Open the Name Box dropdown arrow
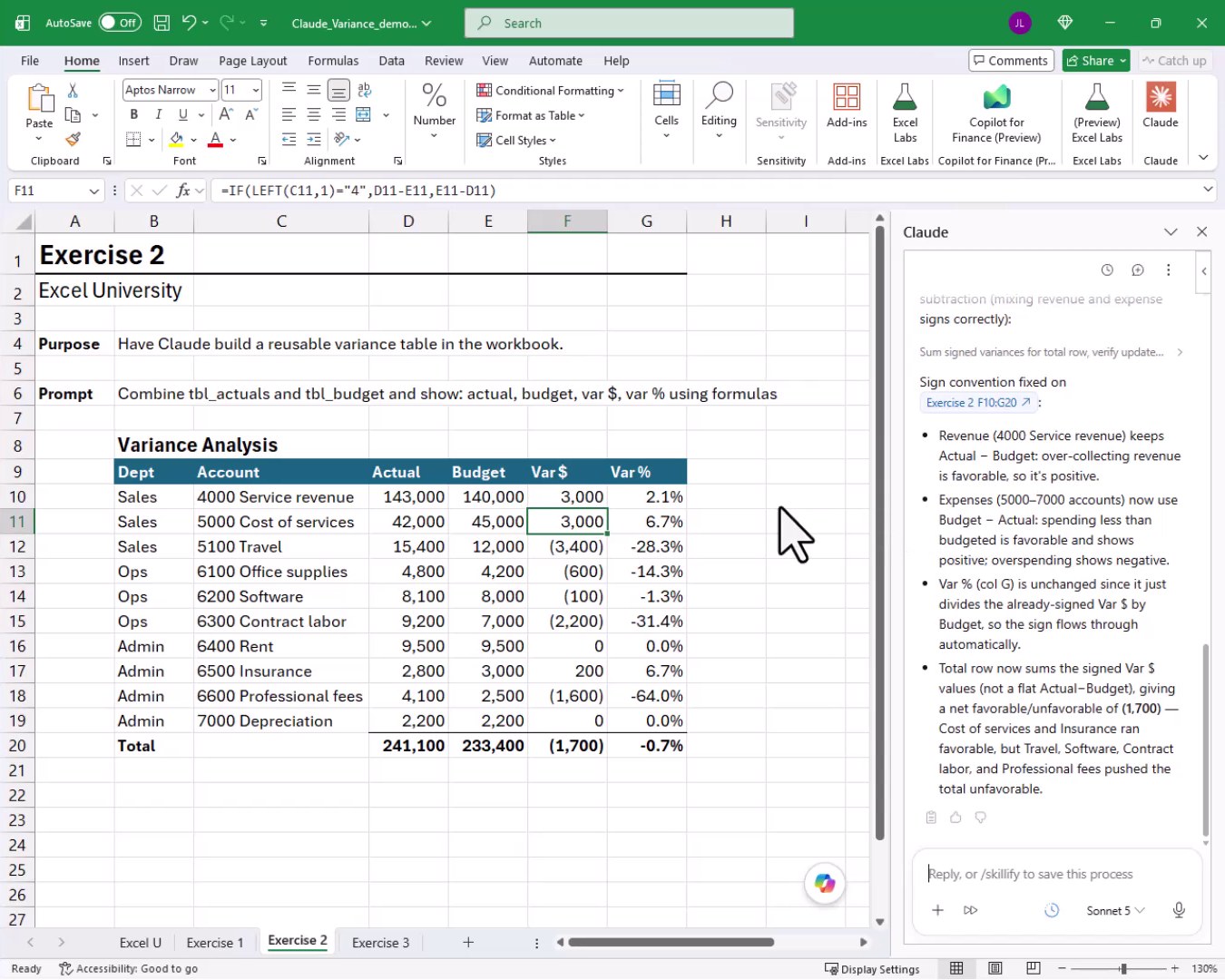 [93, 191]
